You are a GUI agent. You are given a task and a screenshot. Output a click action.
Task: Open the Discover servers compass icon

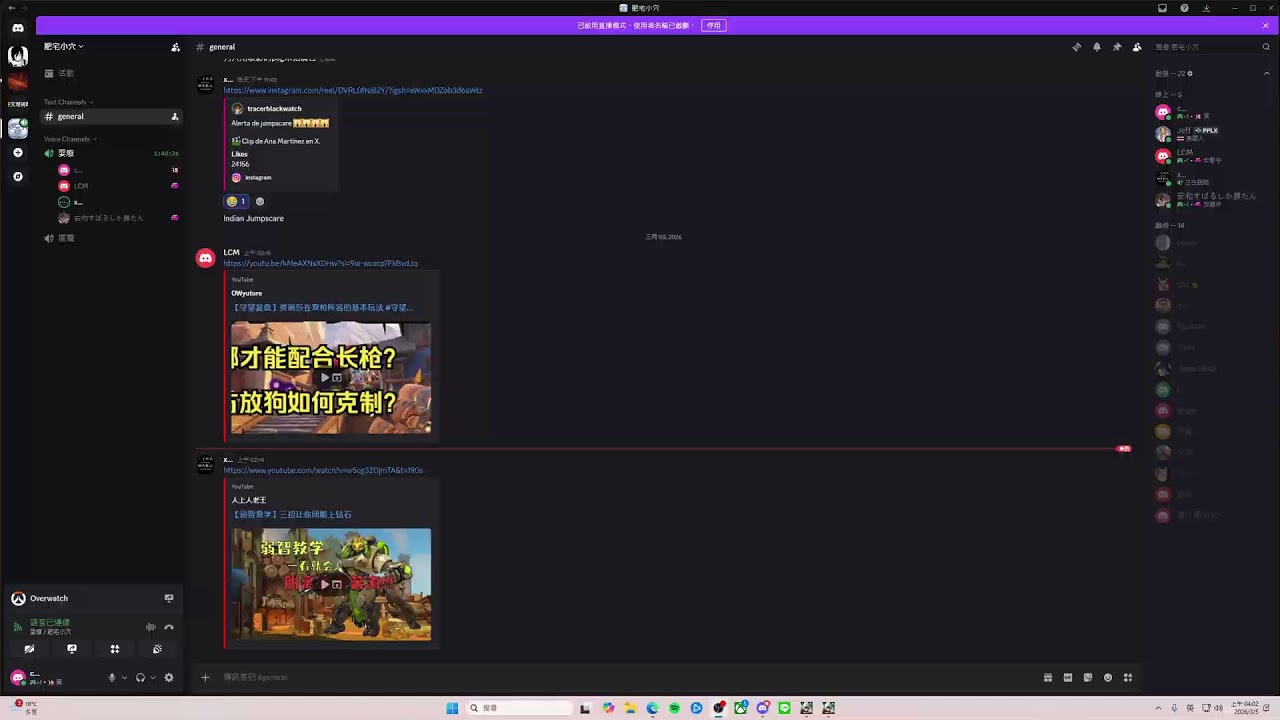pos(18,176)
